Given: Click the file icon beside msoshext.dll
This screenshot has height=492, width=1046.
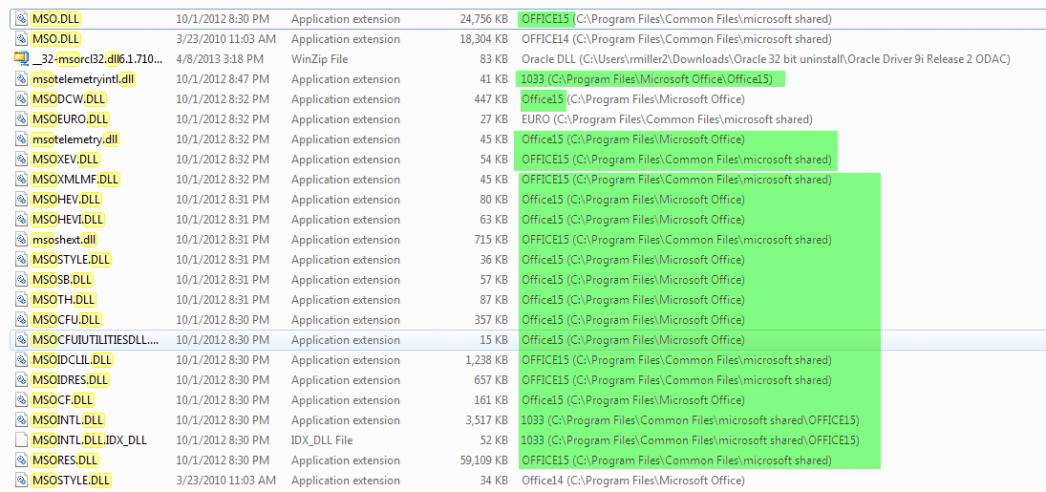Looking at the screenshot, I should [x=21, y=239].
